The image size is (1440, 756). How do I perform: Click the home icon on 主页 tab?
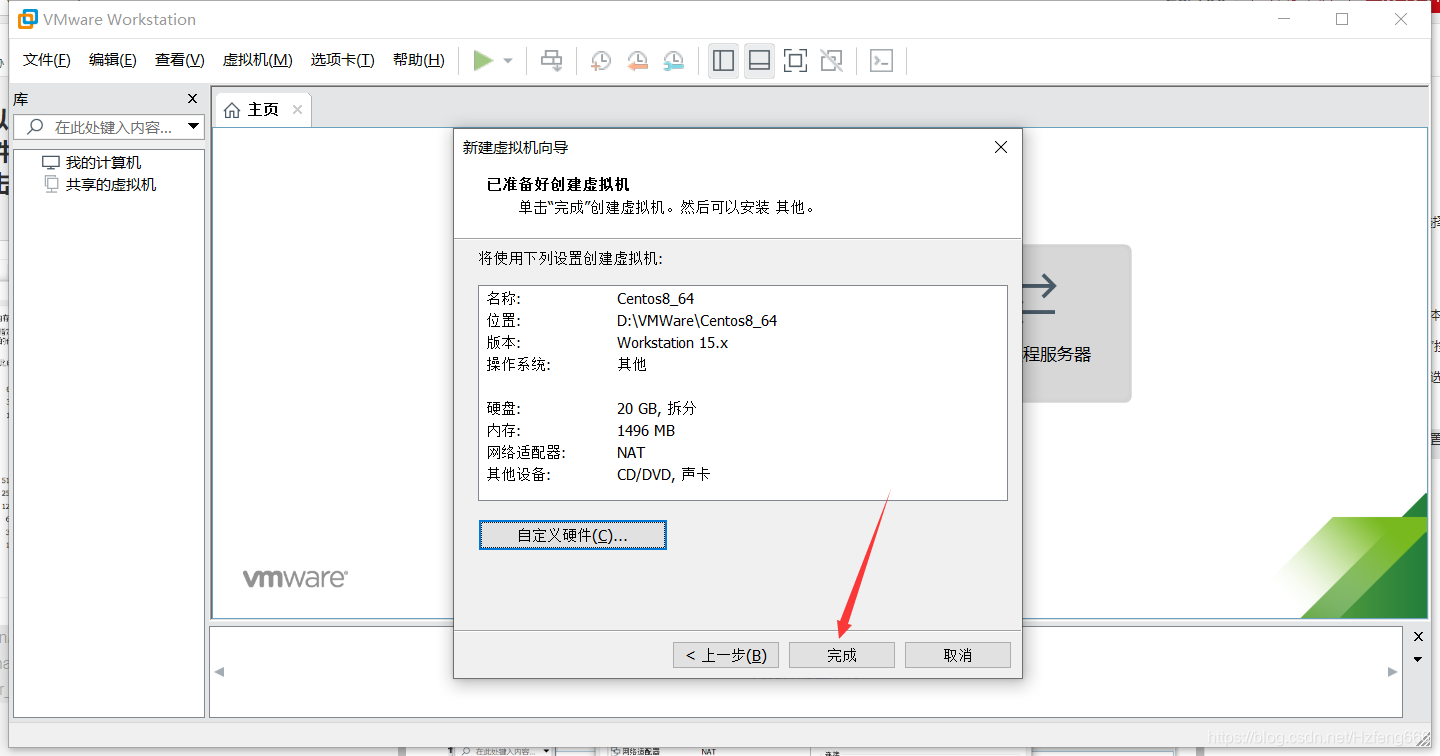point(232,110)
